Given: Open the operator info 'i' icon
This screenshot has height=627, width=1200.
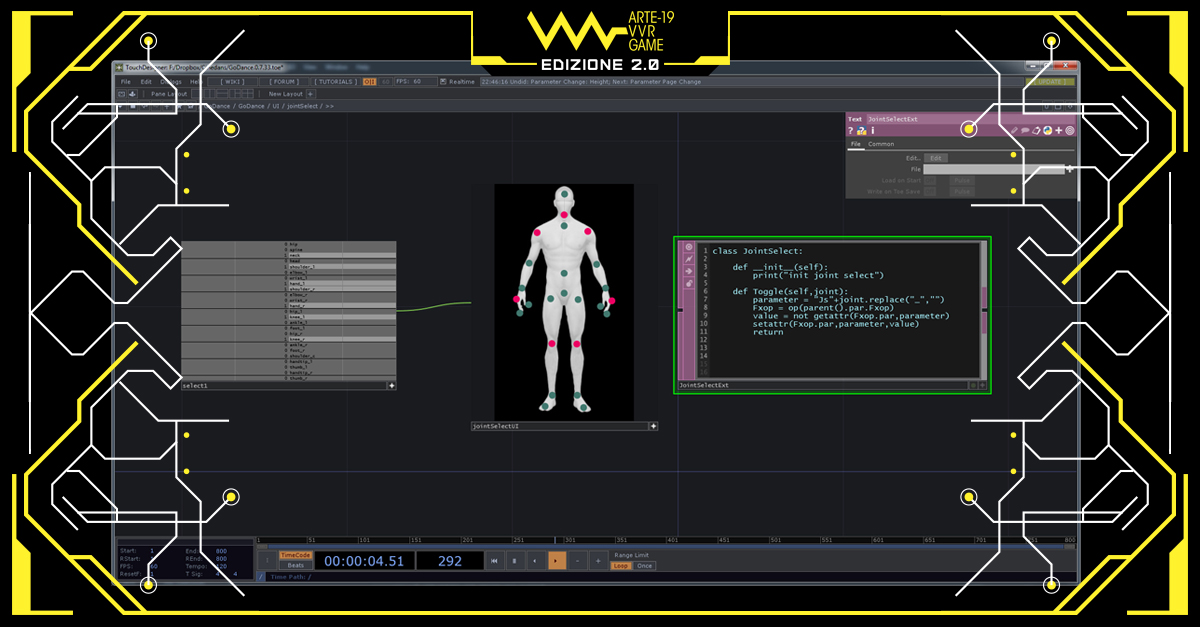Looking at the screenshot, I should point(873,130).
